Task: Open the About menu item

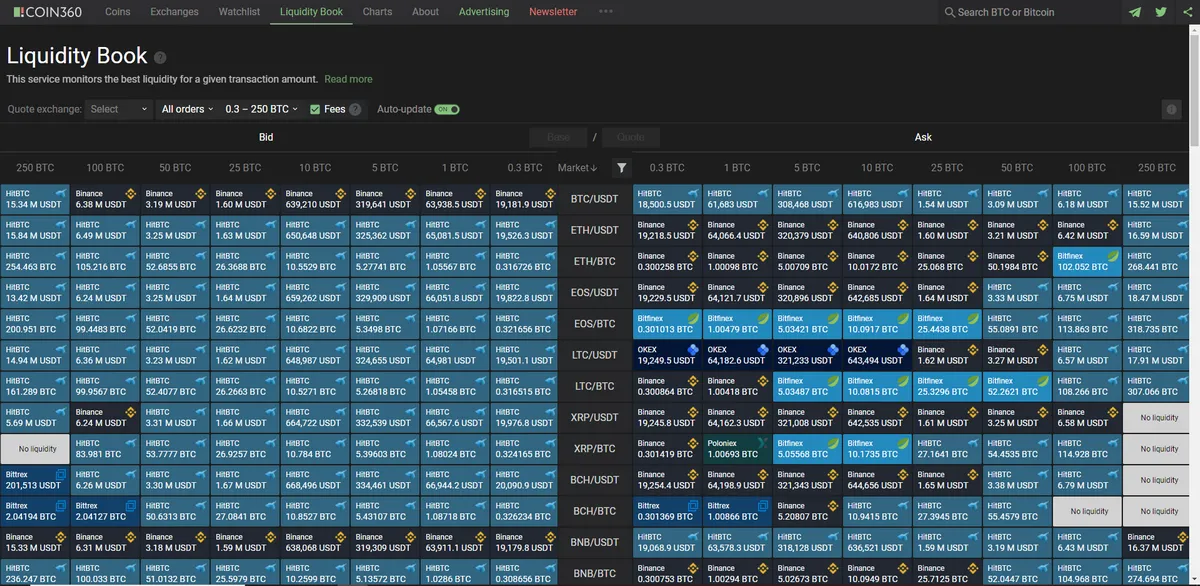Action: pyautogui.click(x=425, y=12)
